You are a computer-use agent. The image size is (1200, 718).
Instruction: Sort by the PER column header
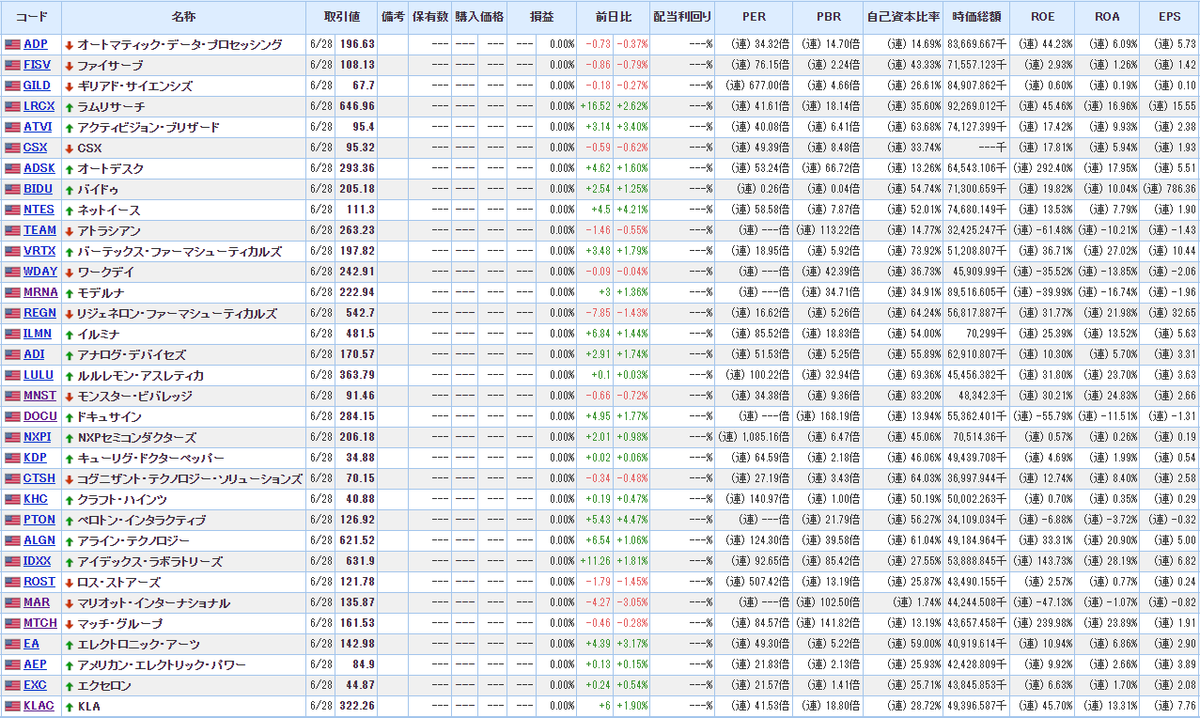(754, 18)
